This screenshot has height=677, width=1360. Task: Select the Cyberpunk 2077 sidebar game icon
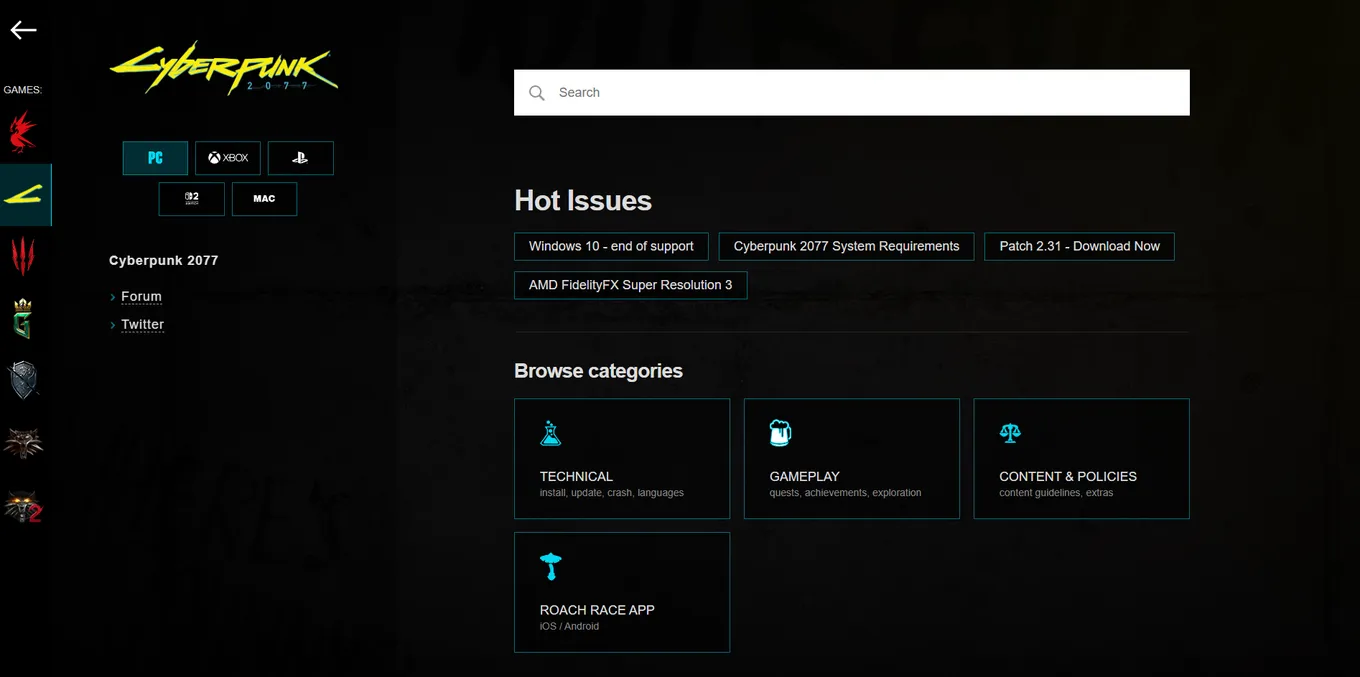(24, 195)
